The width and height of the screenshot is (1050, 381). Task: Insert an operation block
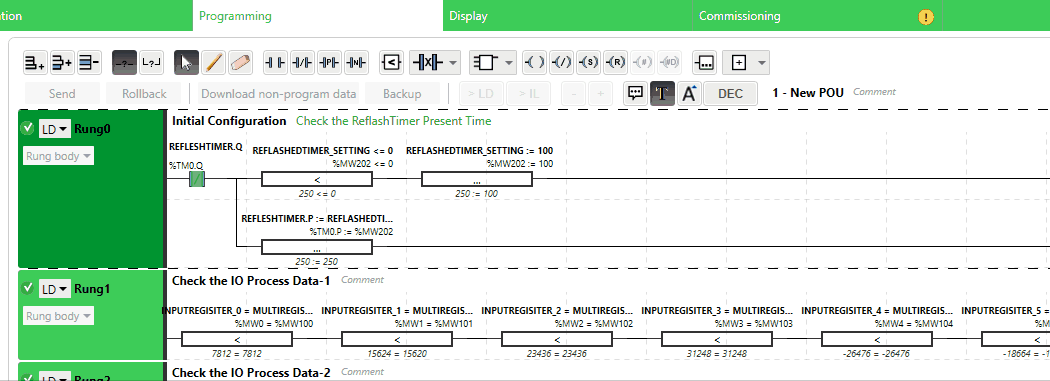tap(704, 63)
